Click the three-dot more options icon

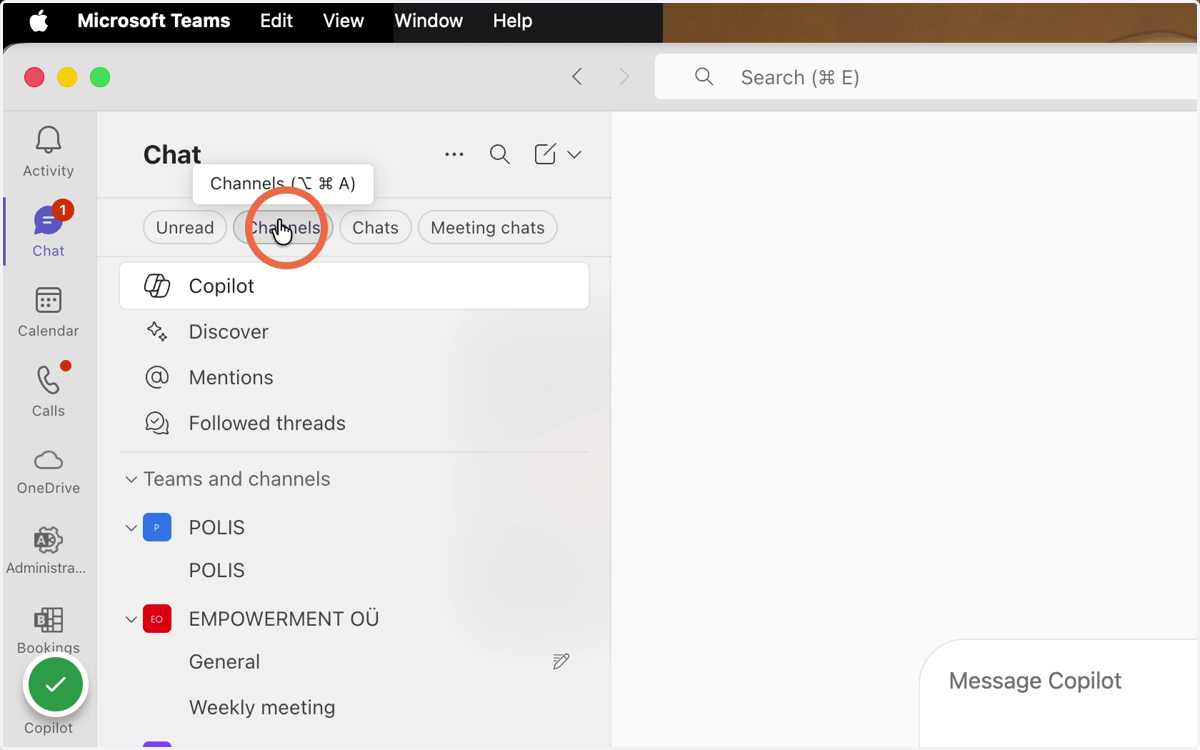454,154
